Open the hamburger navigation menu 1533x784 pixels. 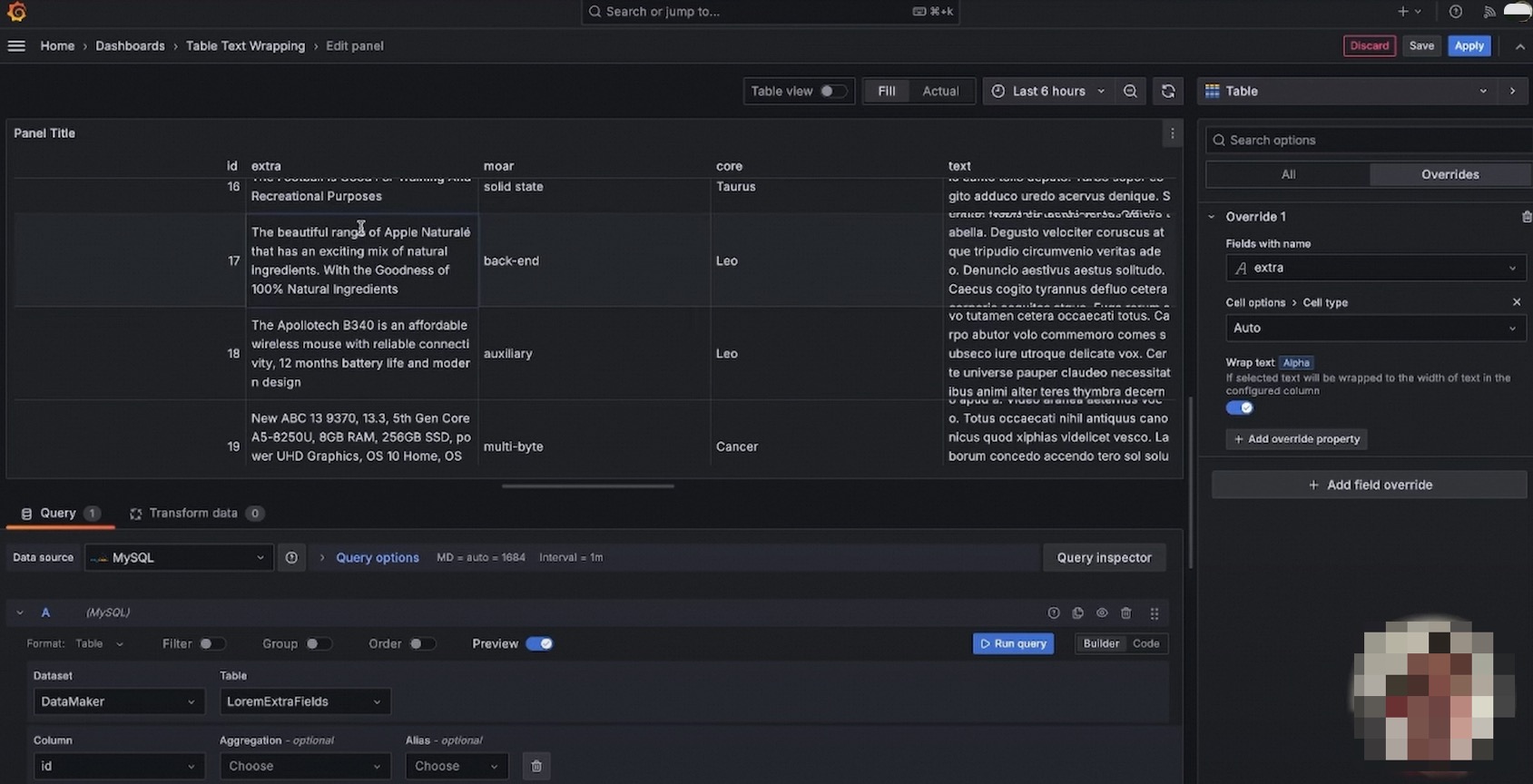(x=16, y=46)
